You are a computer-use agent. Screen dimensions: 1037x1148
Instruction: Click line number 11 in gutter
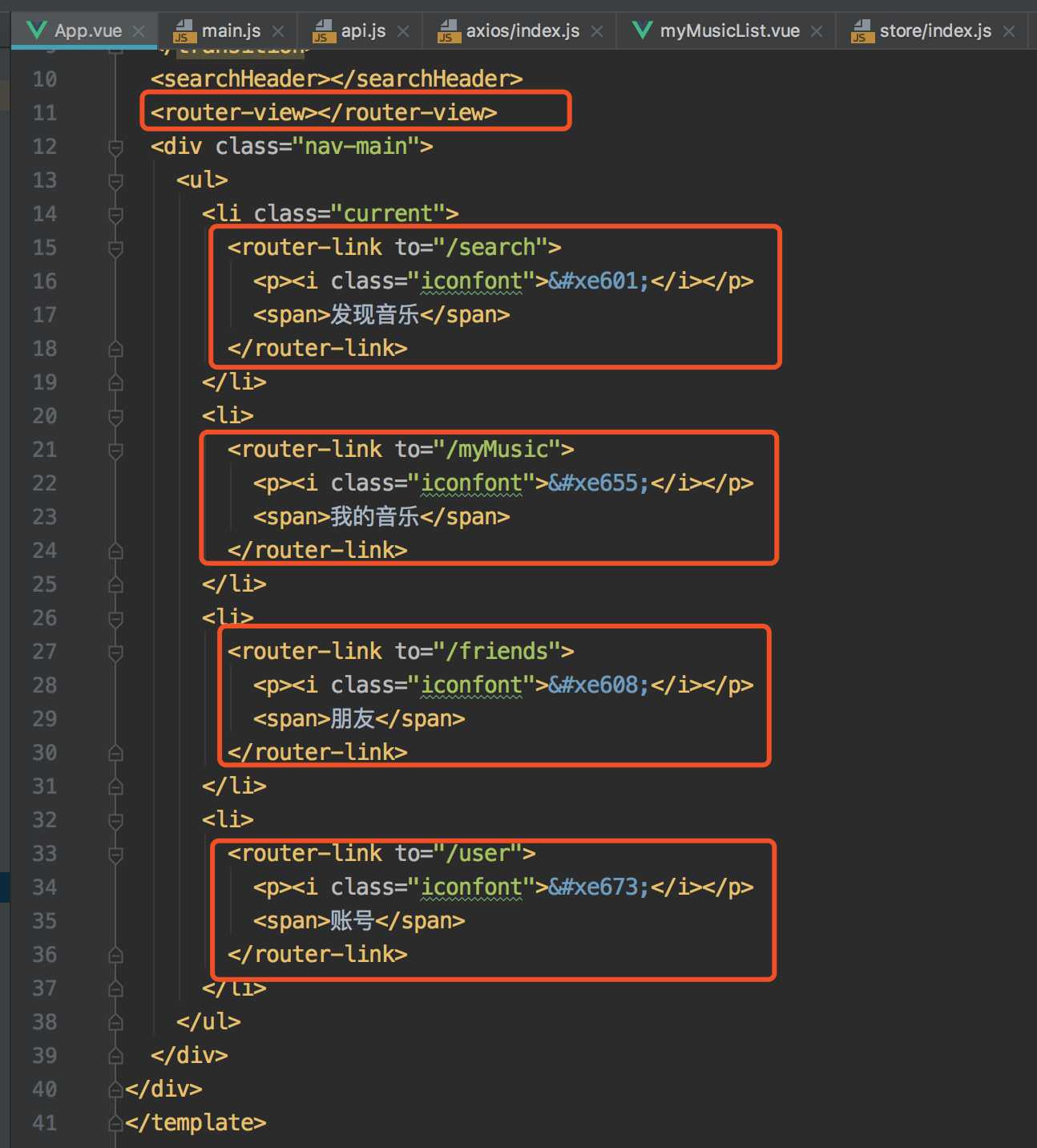coord(45,113)
